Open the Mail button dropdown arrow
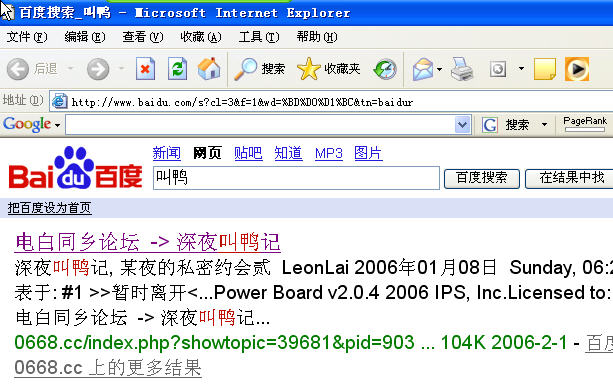 point(439,70)
